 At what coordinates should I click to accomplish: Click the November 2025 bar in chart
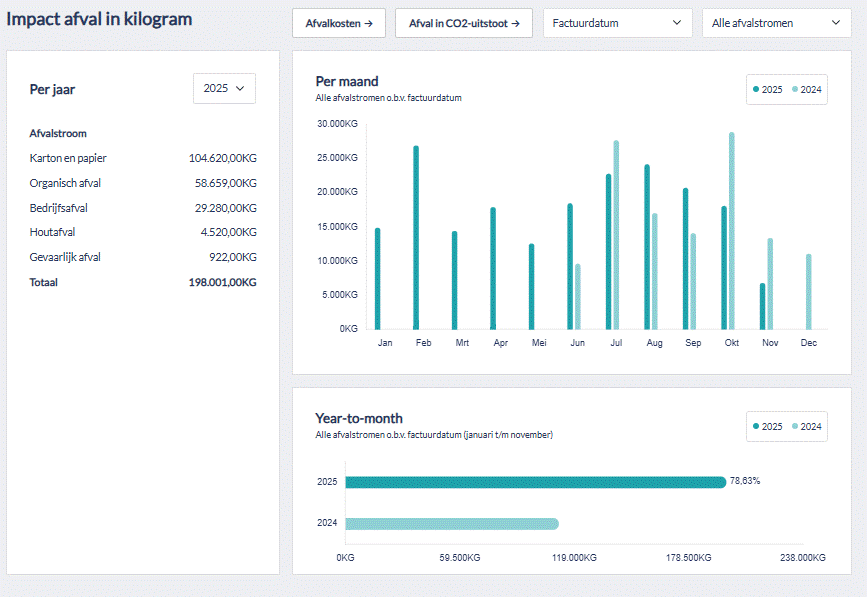[762, 307]
